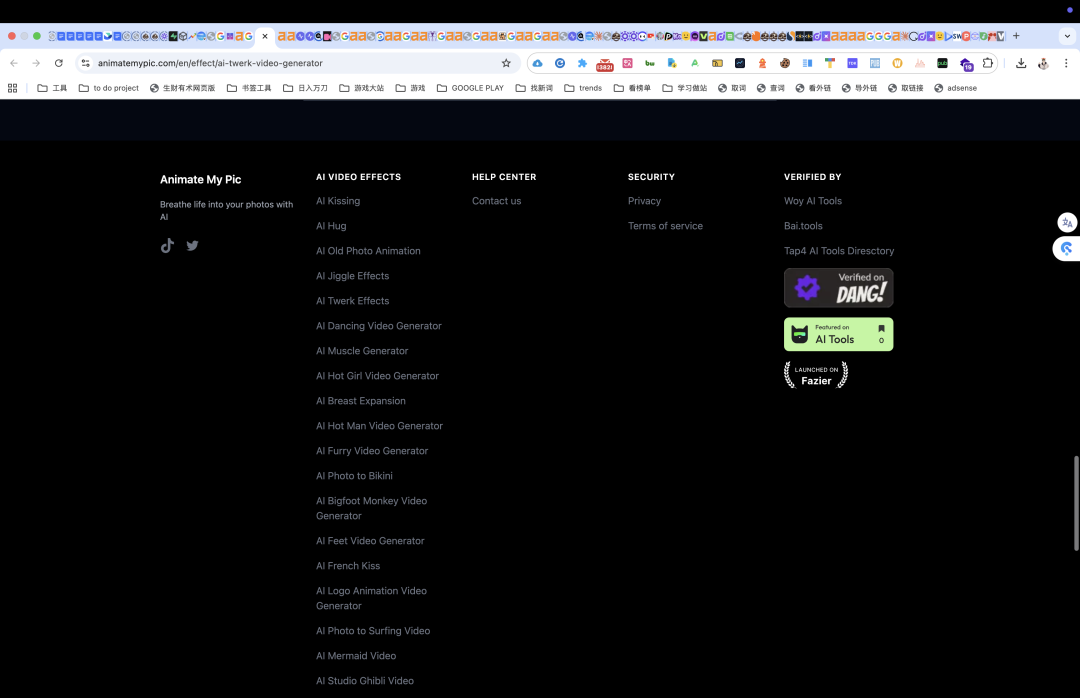1080x698 pixels.
Task: Click the orange W circle extension icon
Action: (897, 63)
